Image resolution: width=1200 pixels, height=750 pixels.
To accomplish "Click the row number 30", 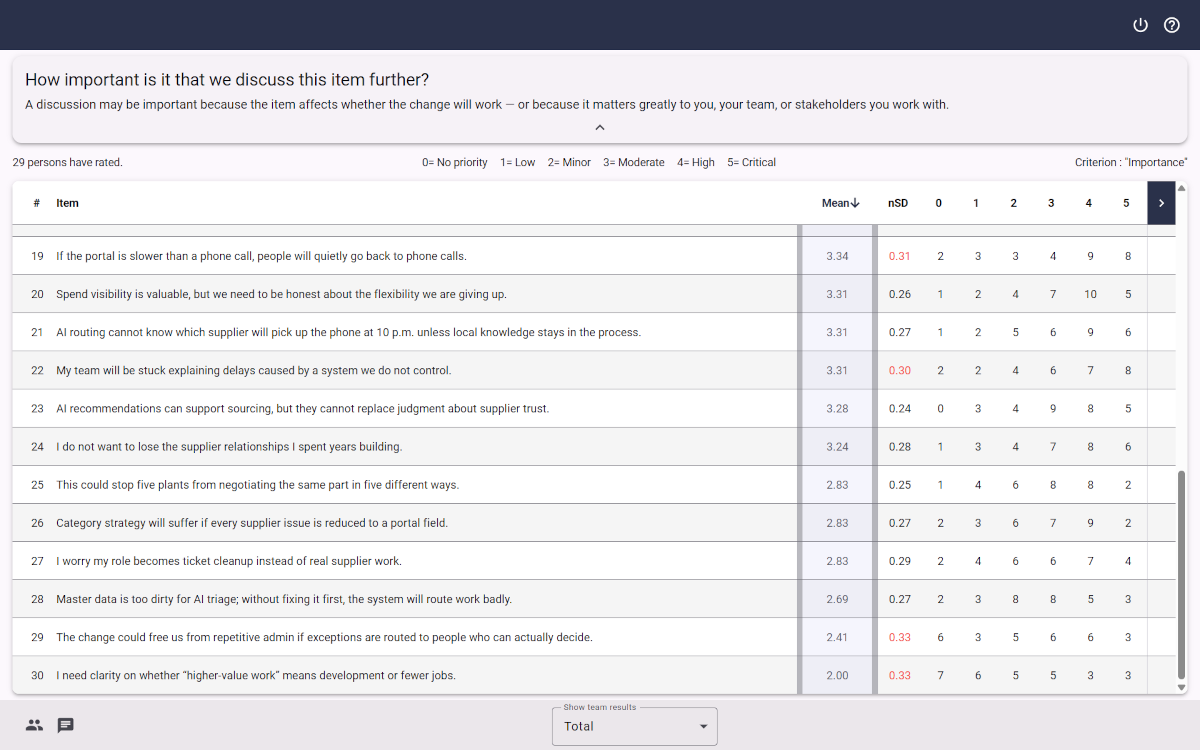I will [x=37, y=675].
